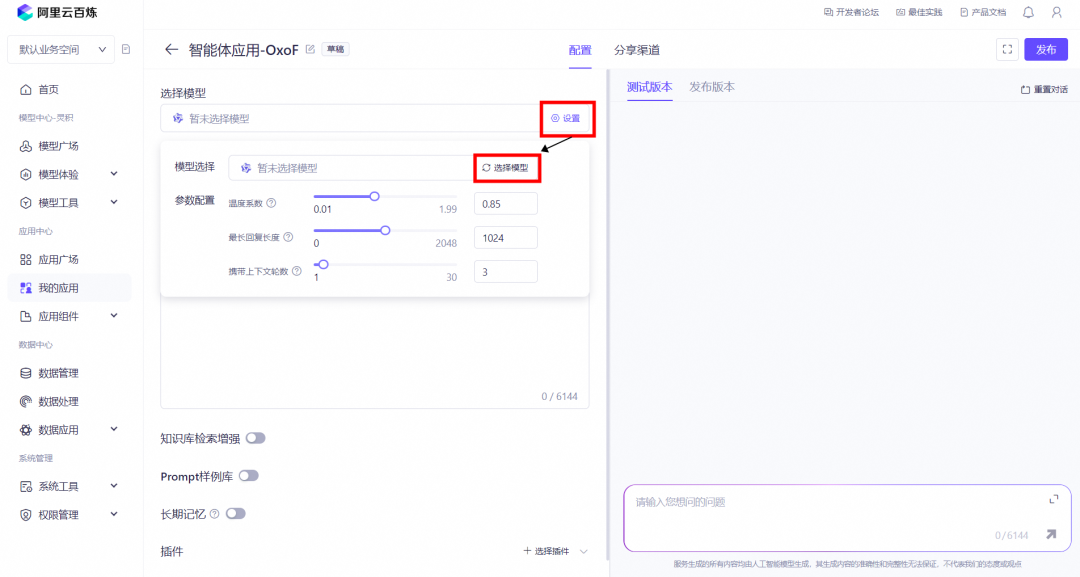Open the 默认业务空间 dropdown
The image size is (1080, 577).
pos(60,49)
